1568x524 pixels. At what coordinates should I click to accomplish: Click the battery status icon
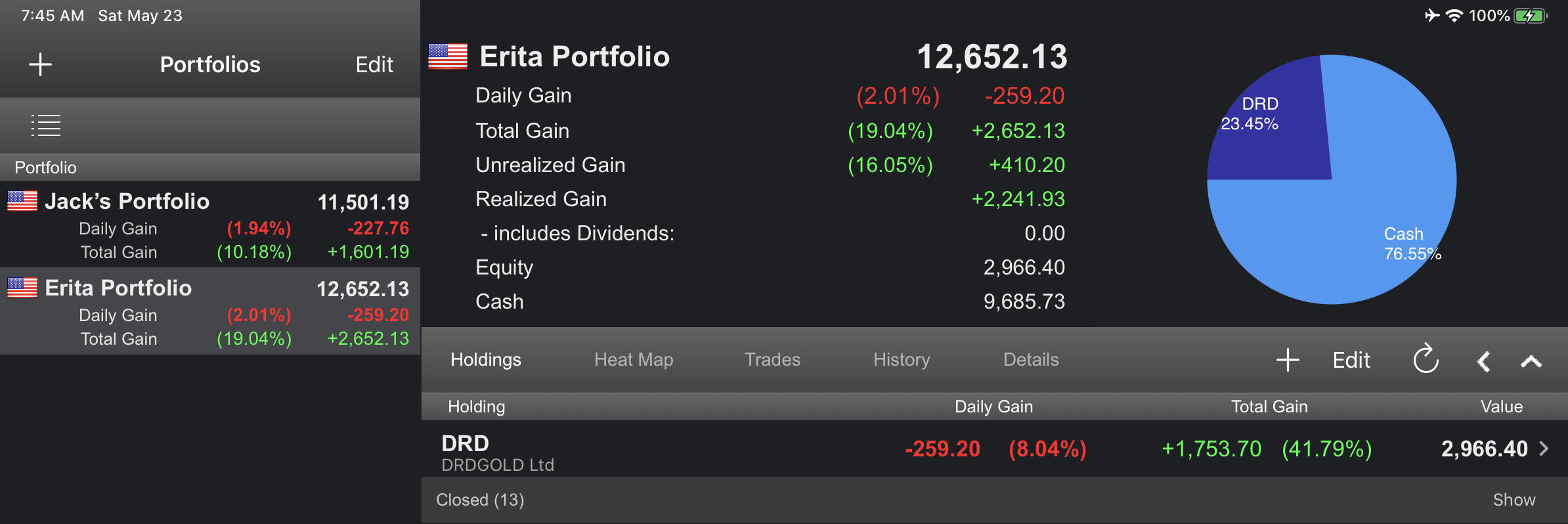1531,16
